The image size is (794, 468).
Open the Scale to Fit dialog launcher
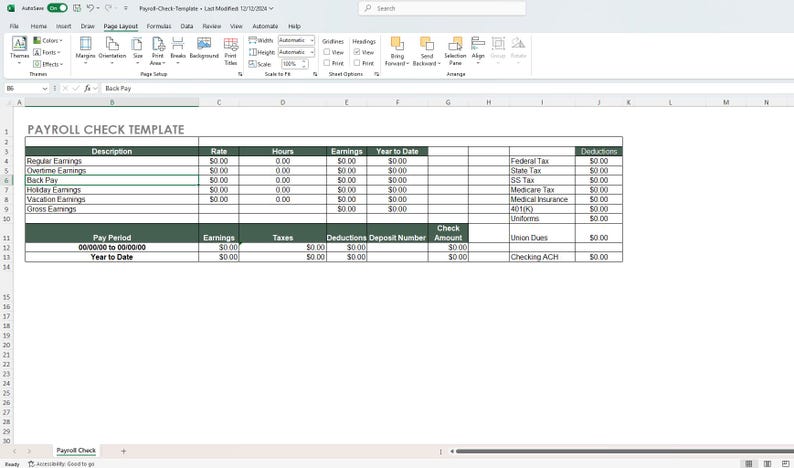(x=315, y=74)
